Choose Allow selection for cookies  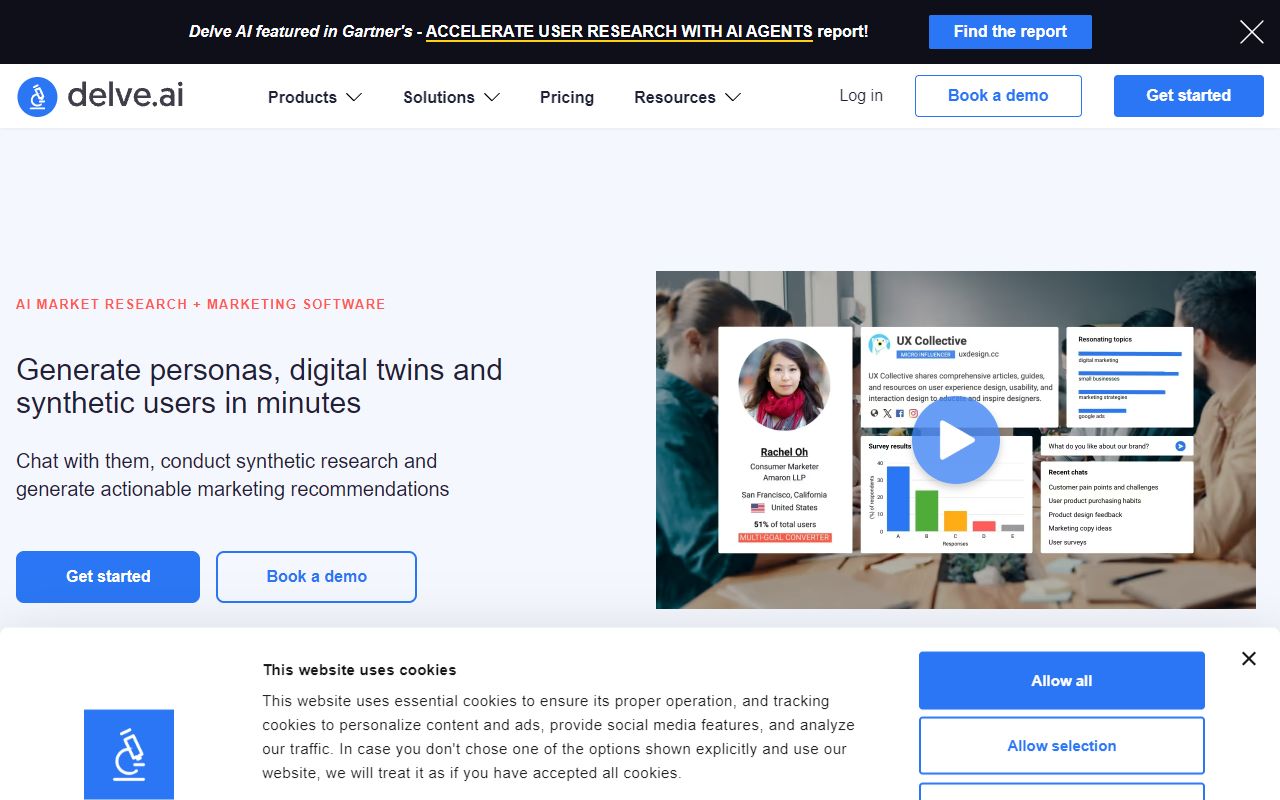(1061, 746)
